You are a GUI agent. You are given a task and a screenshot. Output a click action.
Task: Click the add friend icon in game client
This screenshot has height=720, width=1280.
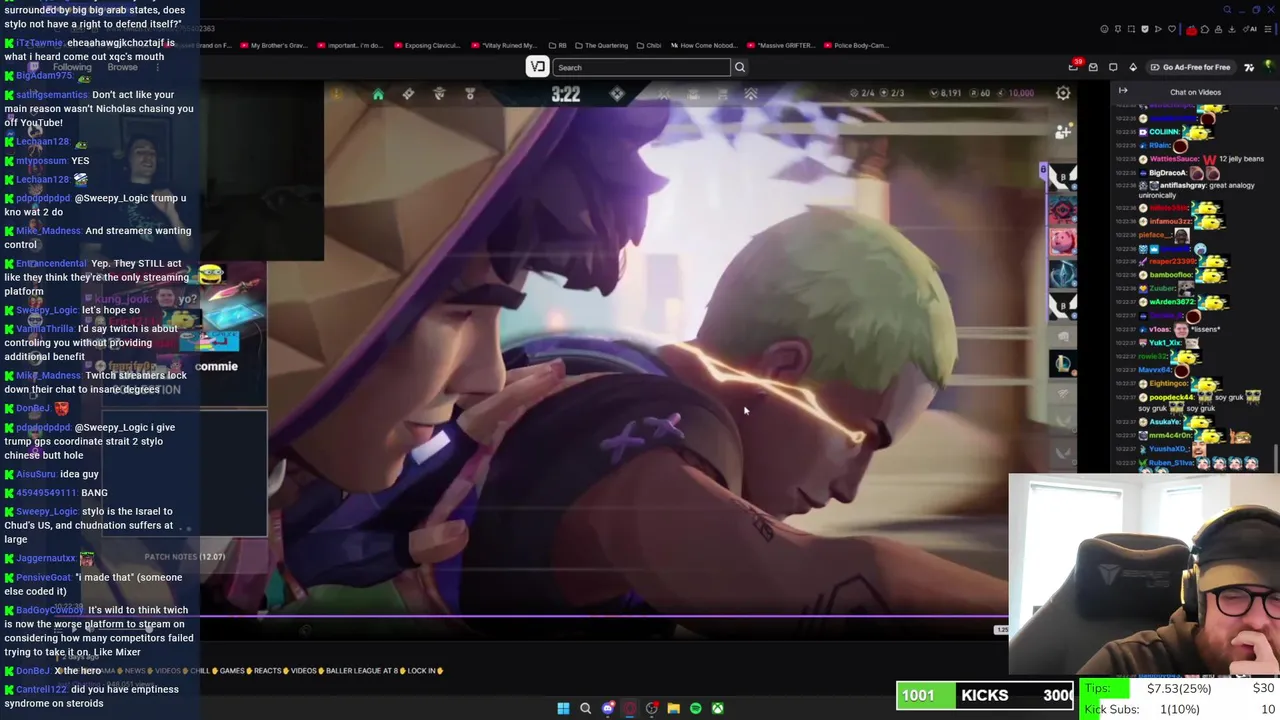point(1062,131)
